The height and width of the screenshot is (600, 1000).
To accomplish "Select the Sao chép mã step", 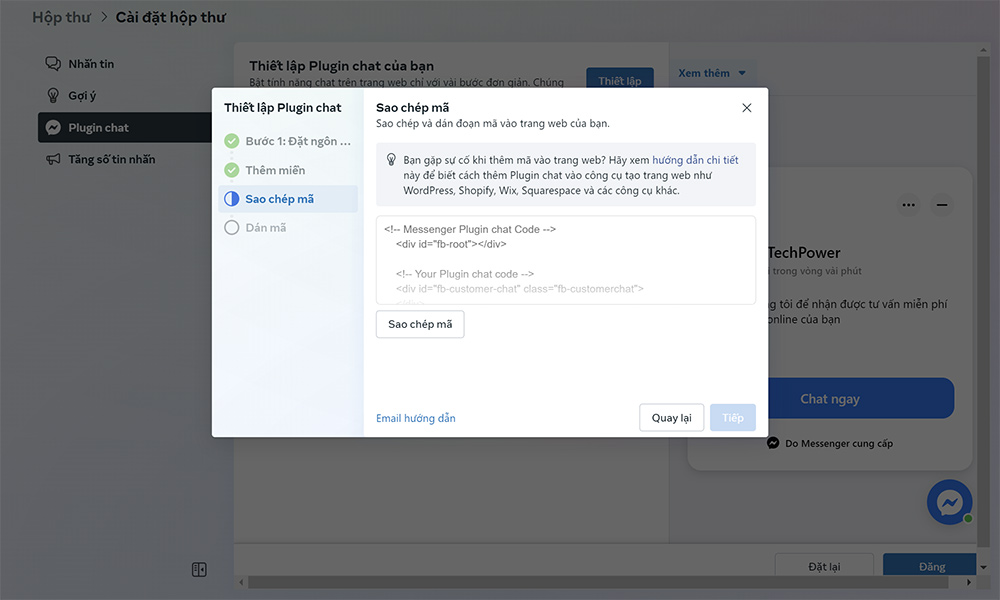I will (x=279, y=199).
